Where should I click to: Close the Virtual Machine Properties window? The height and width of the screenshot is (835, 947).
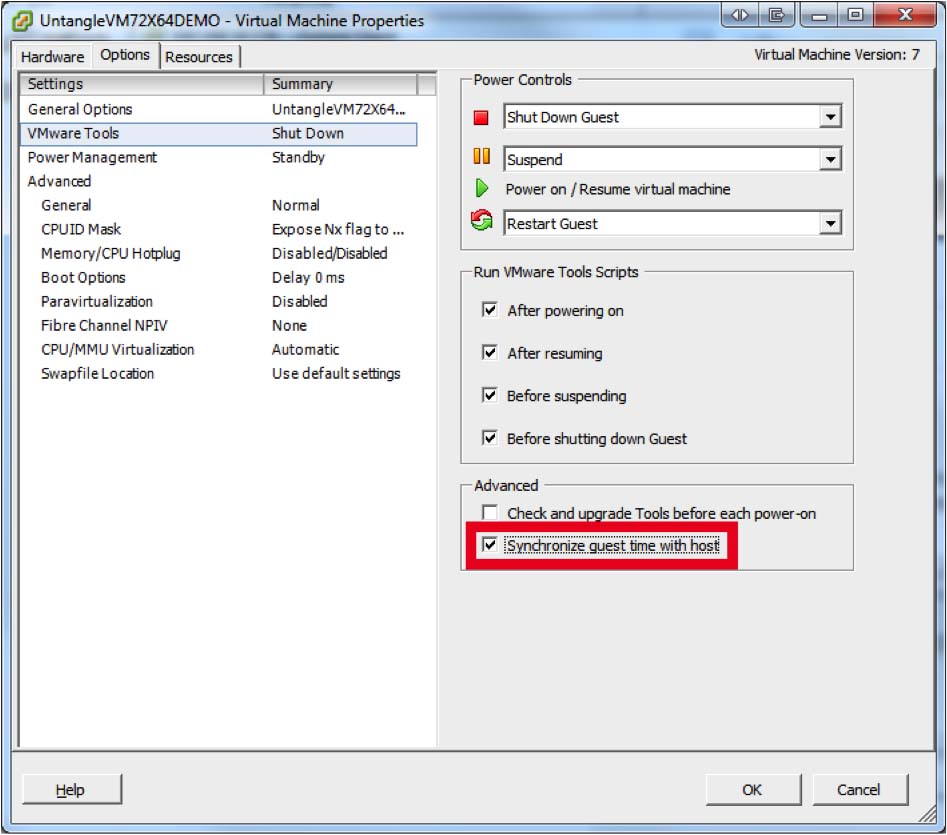(x=905, y=14)
